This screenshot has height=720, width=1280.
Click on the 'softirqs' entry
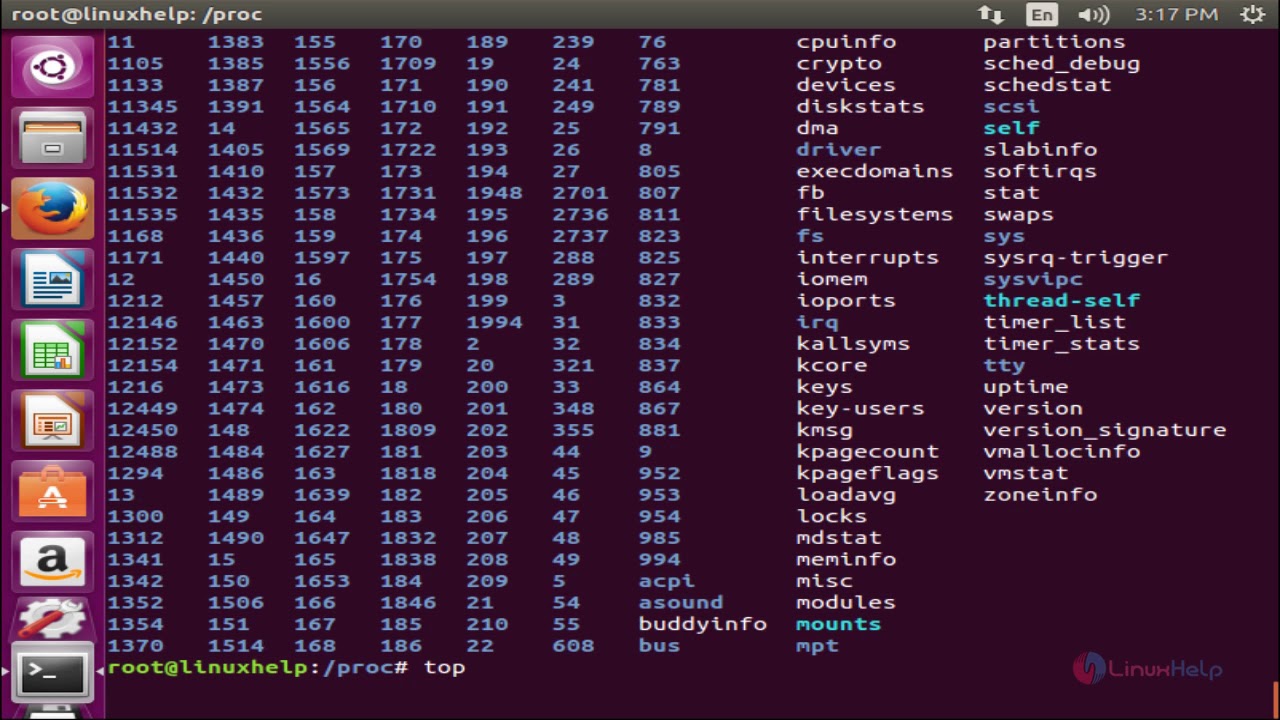click(x=1040, y=171)
